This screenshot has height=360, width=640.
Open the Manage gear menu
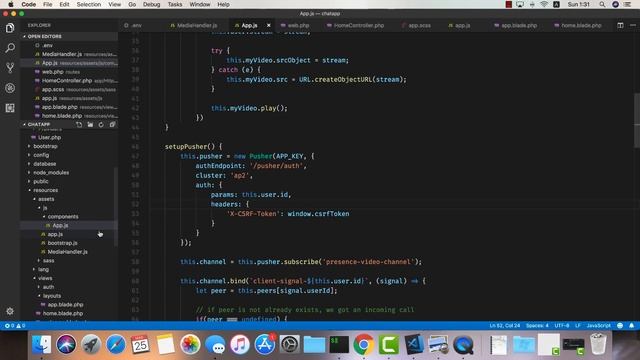tap(10, 311)
